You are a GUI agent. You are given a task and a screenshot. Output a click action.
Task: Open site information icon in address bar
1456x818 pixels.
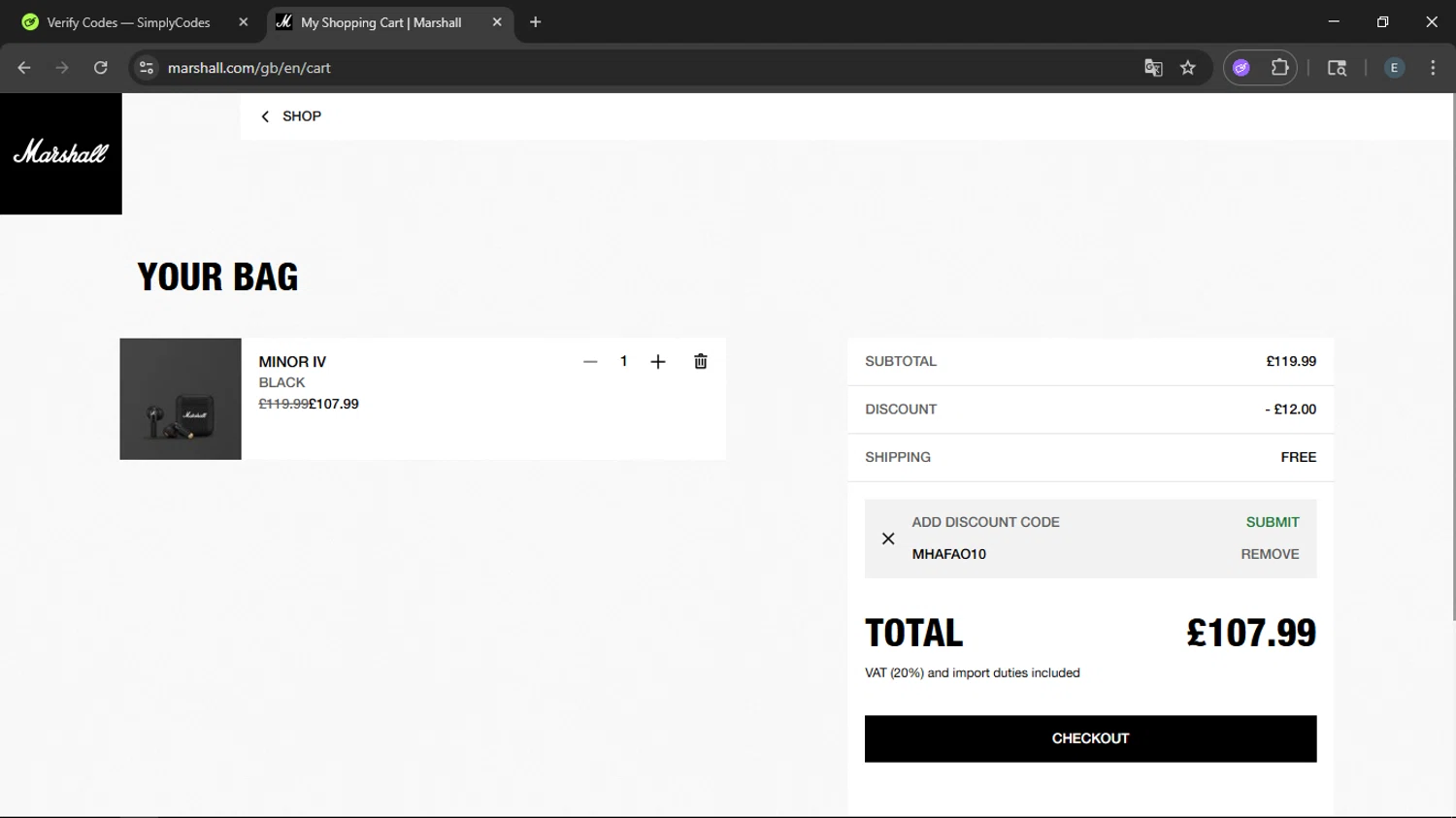147,68
